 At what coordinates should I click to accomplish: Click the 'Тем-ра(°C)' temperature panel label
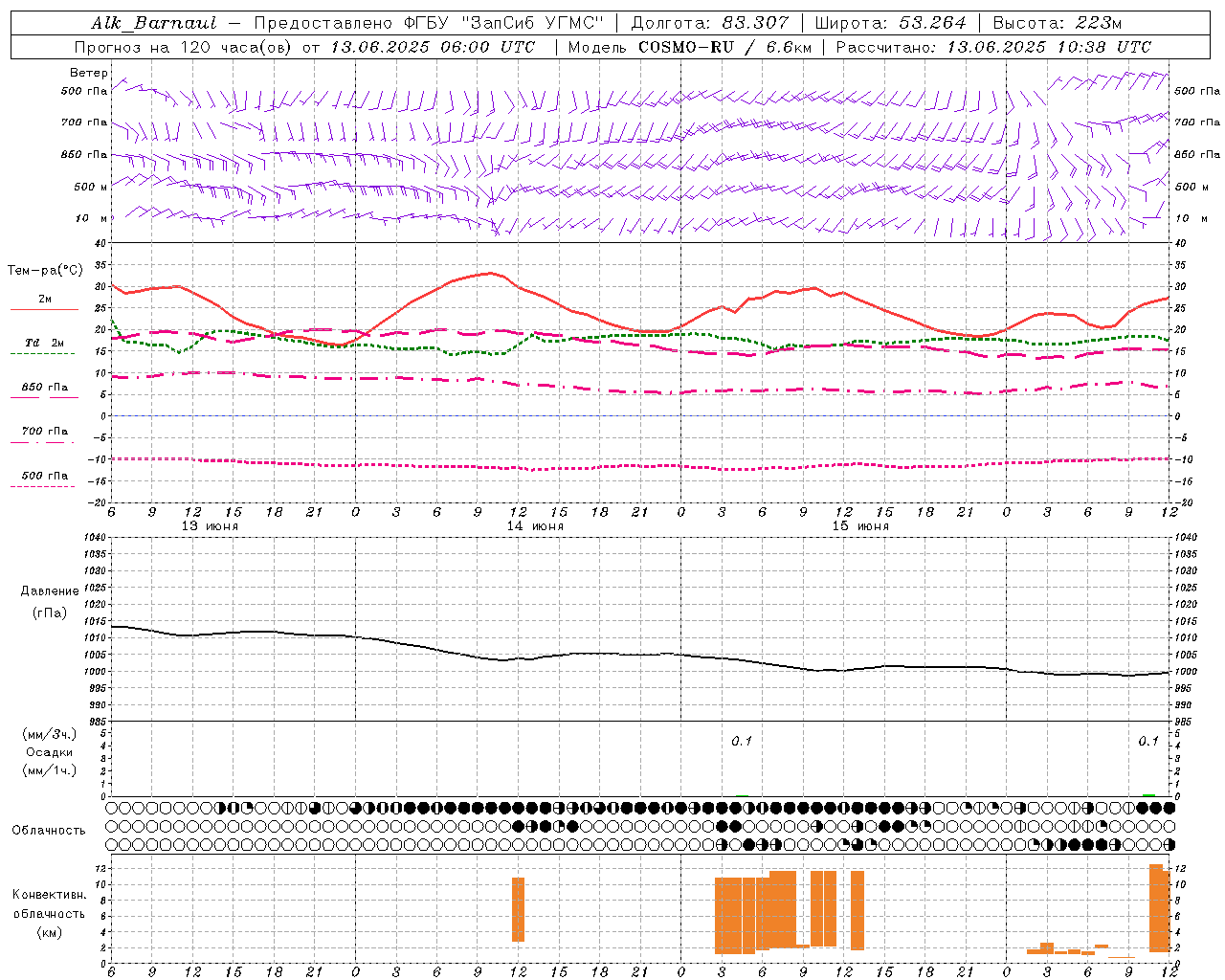[x=45, y=271]
